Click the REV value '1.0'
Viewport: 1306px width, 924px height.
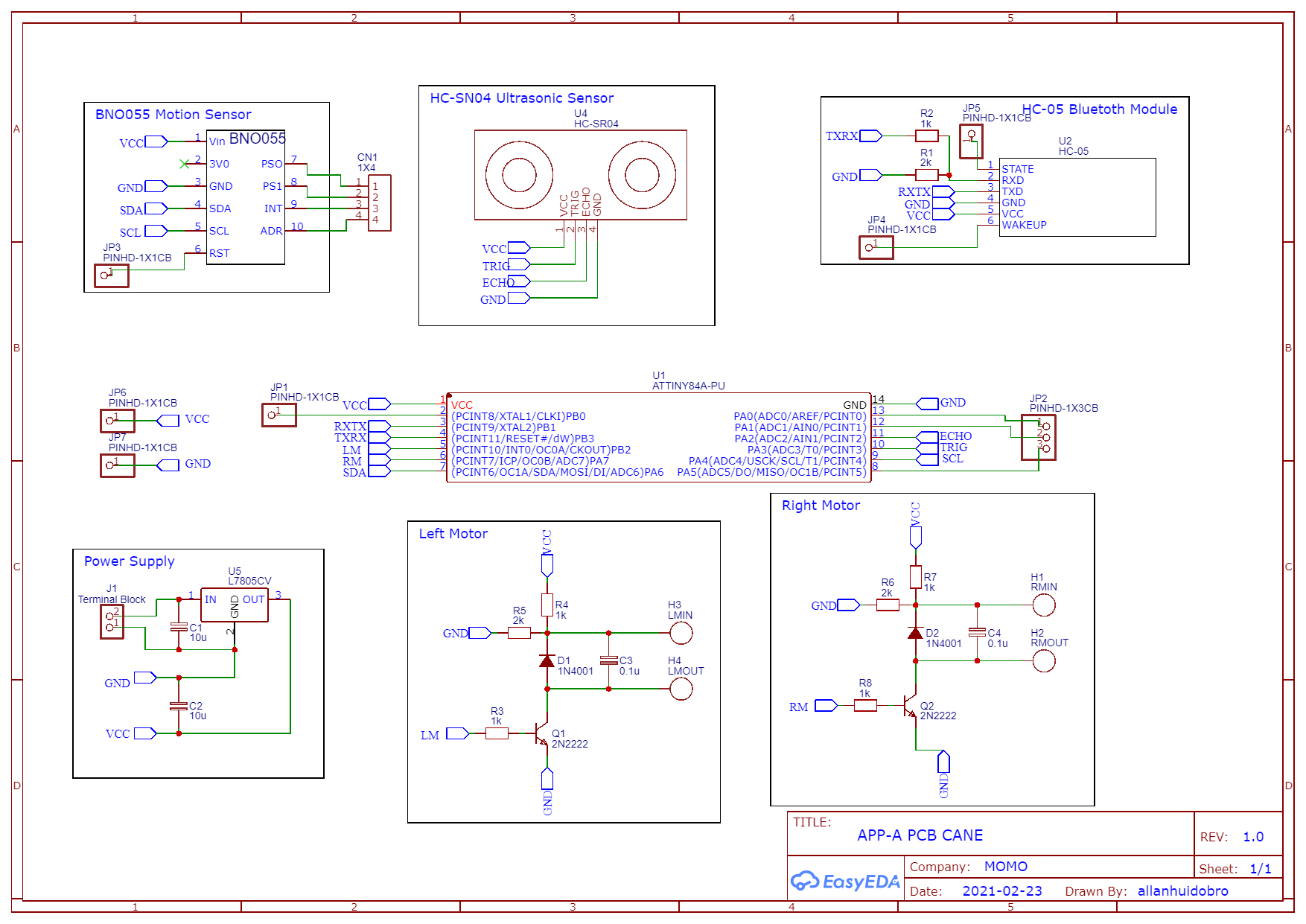1253,837
